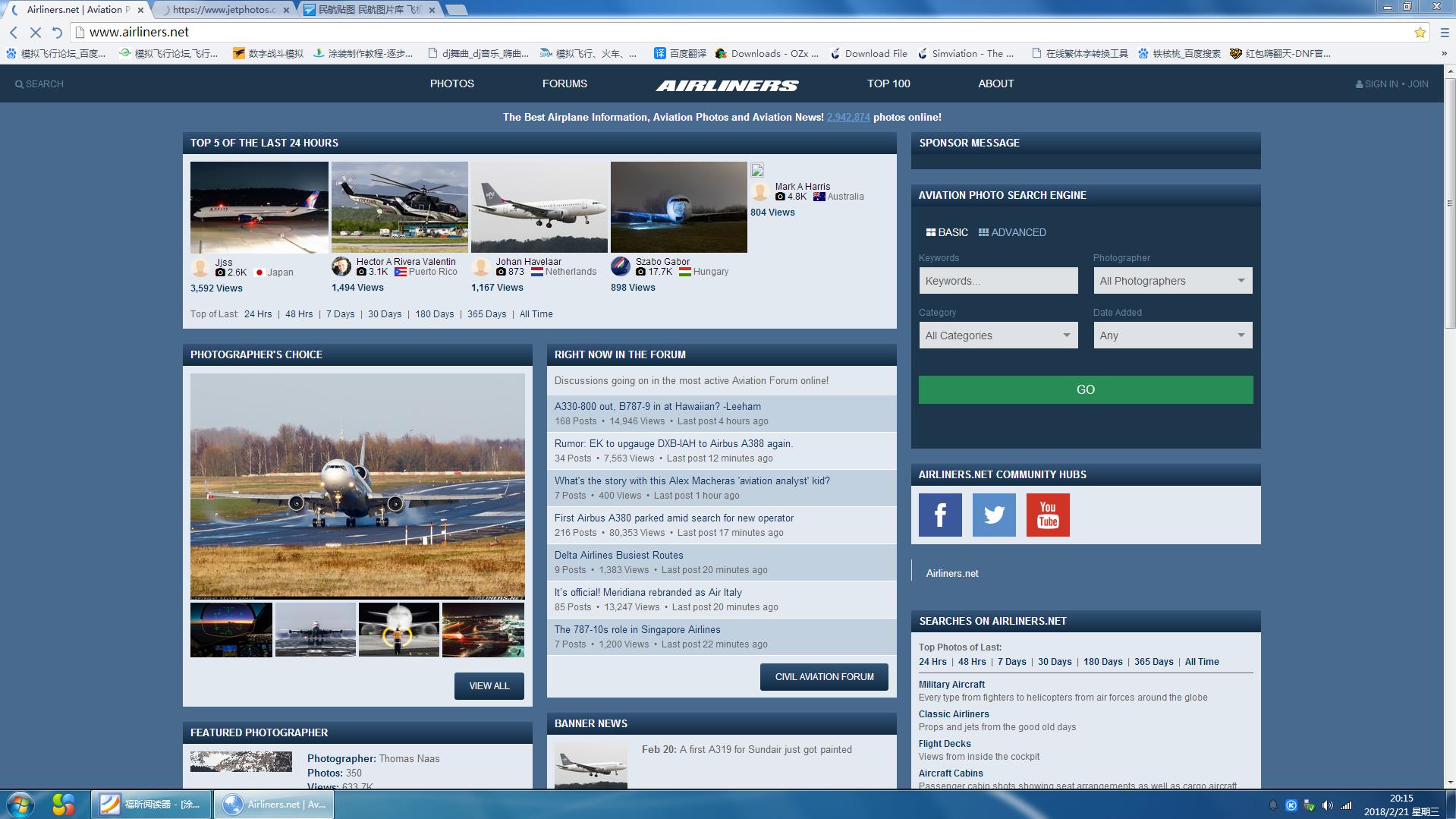This screenshot has width=1456, height=819.
Task: Click the browser address bar
Action: pos(744,32)
